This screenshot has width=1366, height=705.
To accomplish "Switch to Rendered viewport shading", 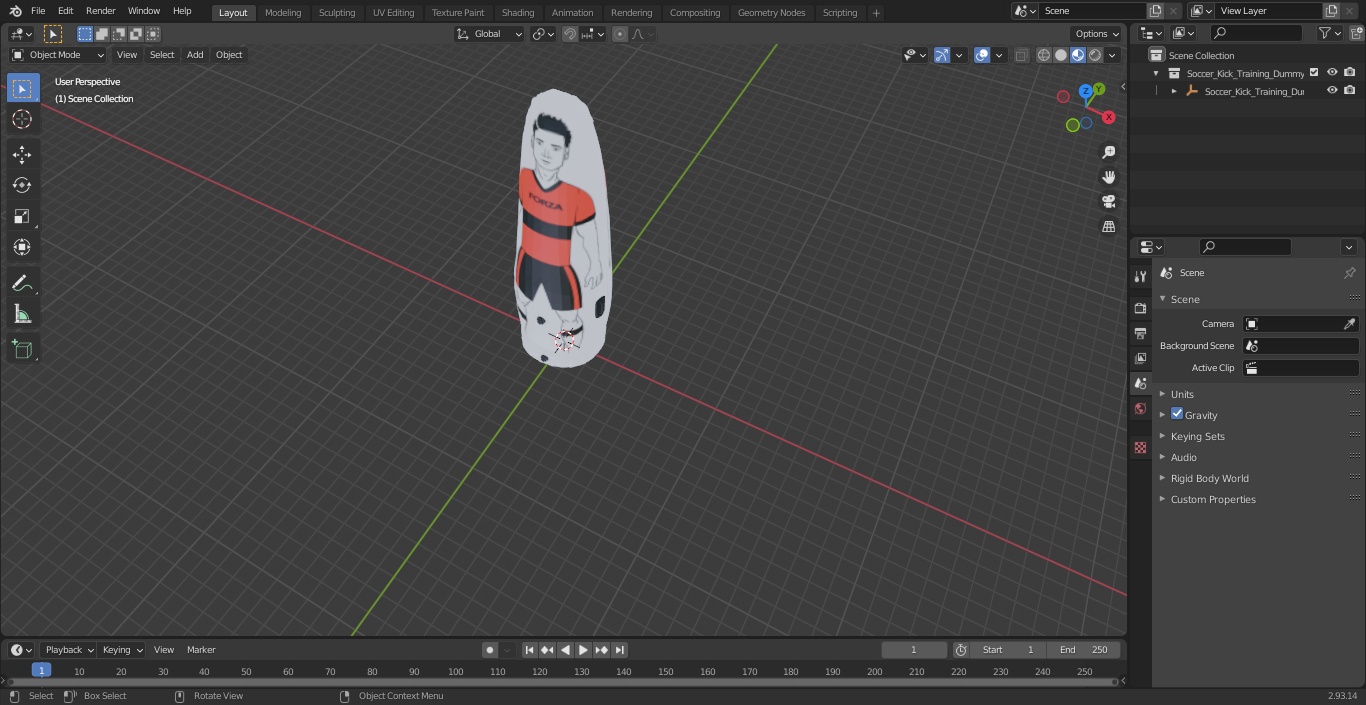I will click(x=1095, y=55).
